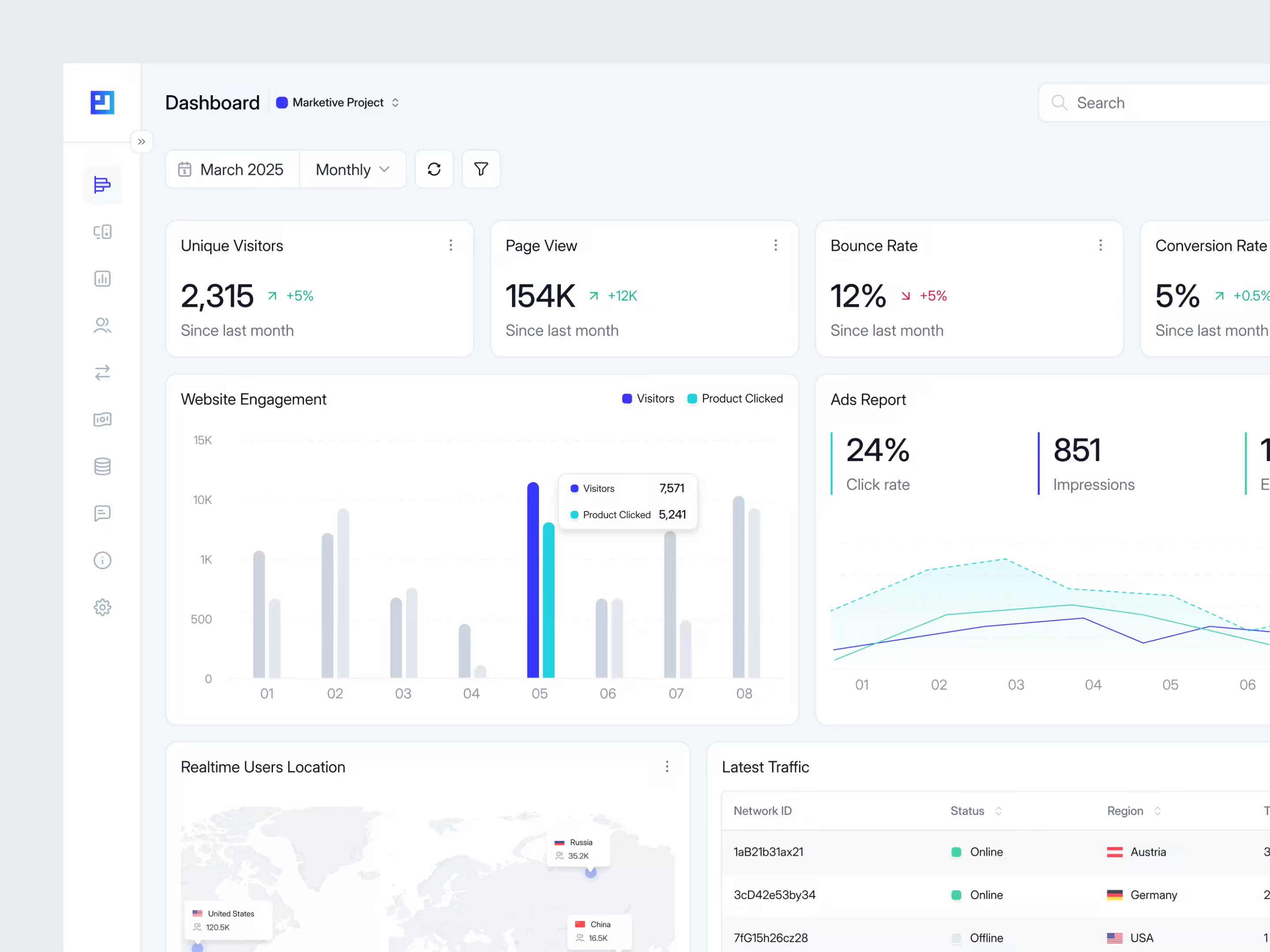Image resolution: width=1270 pixels, height=952 pixels.
Task: Click the refresh data icon button
Action: pos(434,169)
